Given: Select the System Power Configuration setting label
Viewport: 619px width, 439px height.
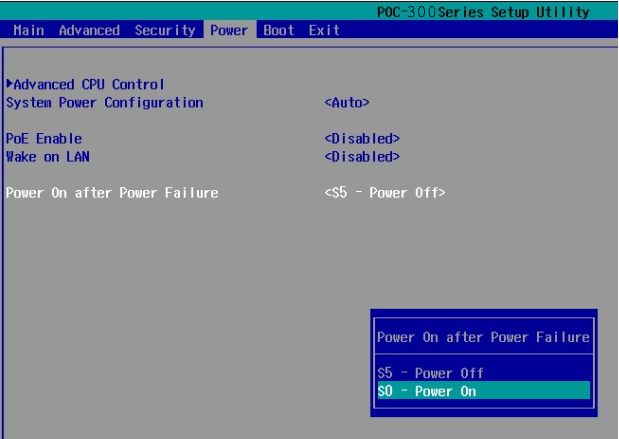Looking at the screenshot, I should pos(105,102).
